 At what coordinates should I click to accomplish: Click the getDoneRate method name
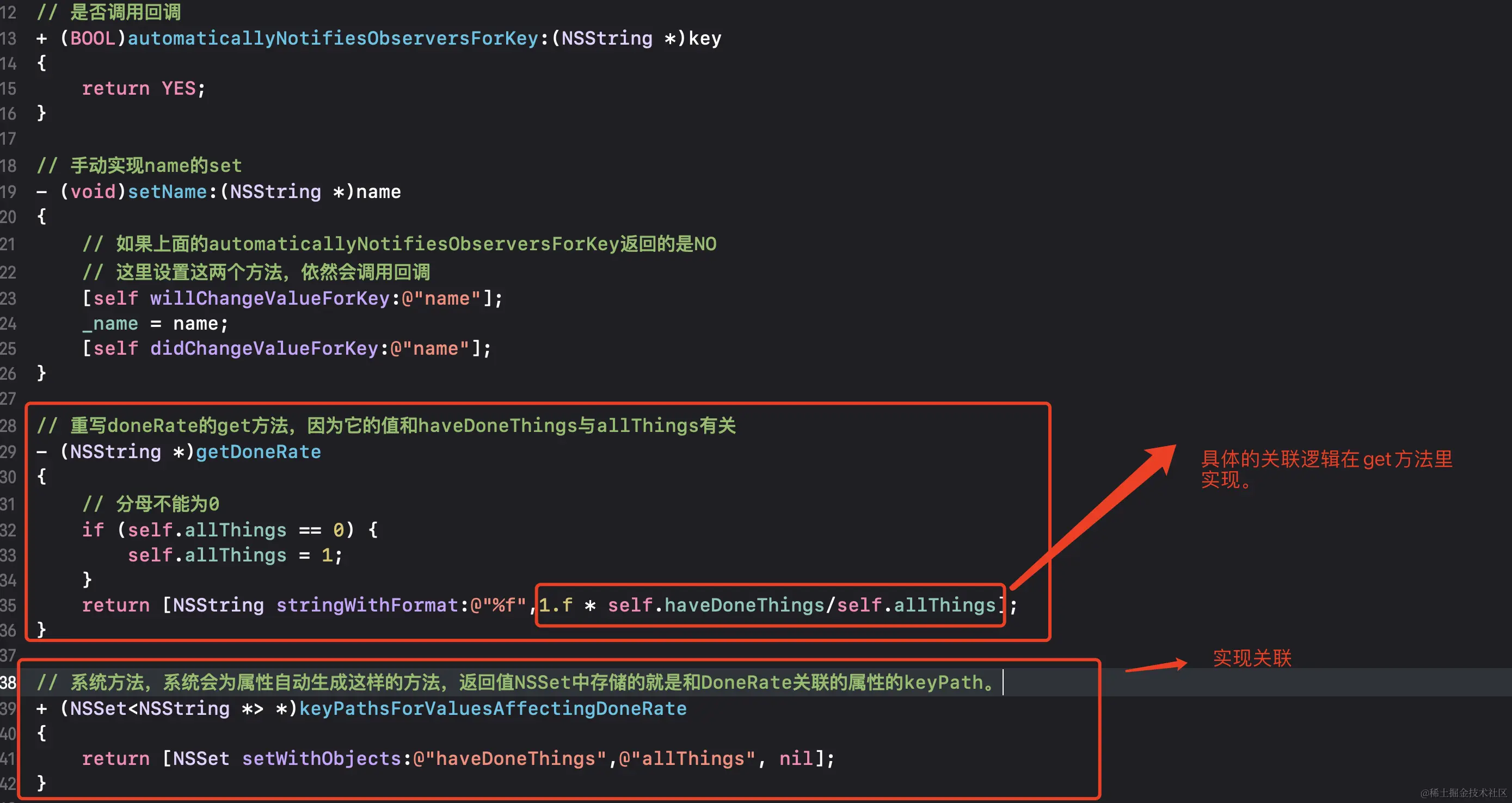(259, 452)
